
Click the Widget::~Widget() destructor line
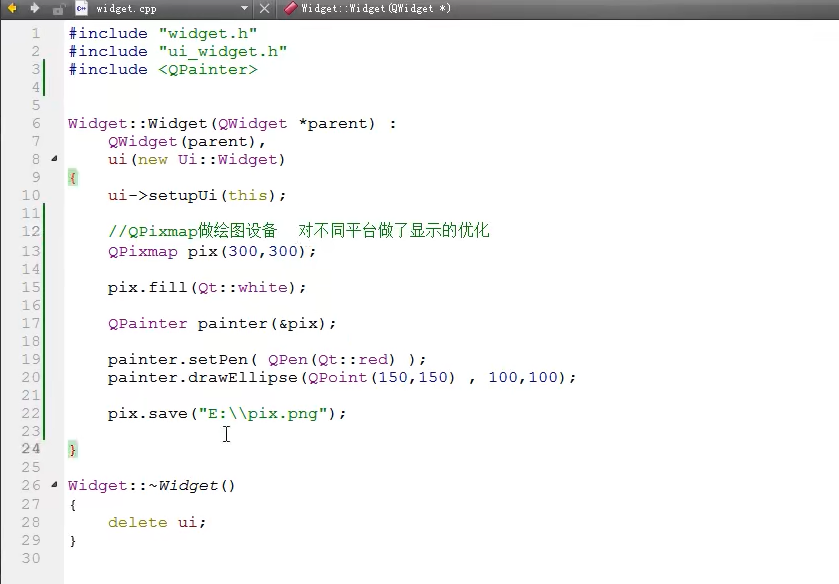click(x=151, y=486)
